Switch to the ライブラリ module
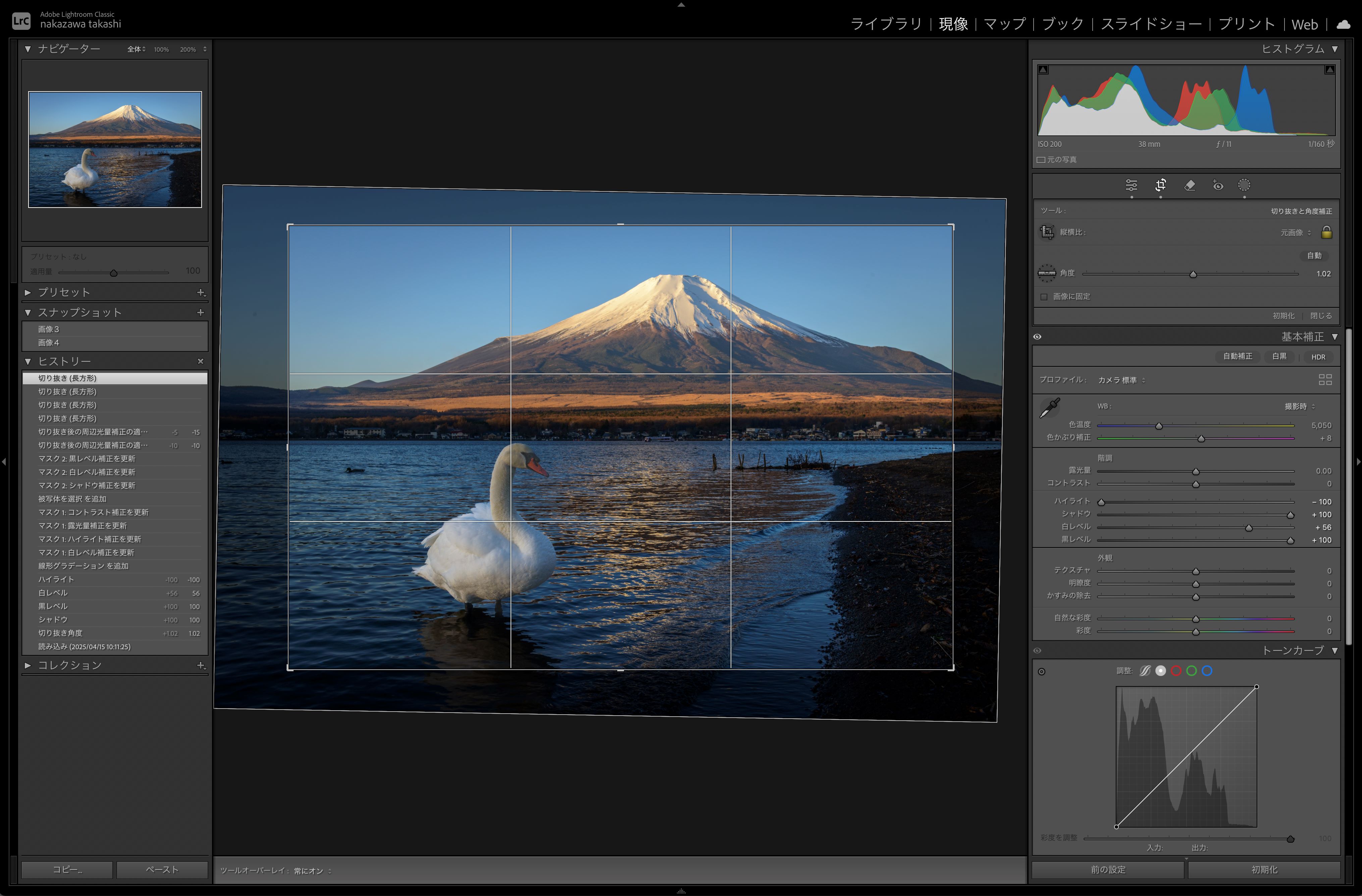Image resolution: width=1362 pixels, height=896 pixels. pyautogui.click(x=886, y=24)
